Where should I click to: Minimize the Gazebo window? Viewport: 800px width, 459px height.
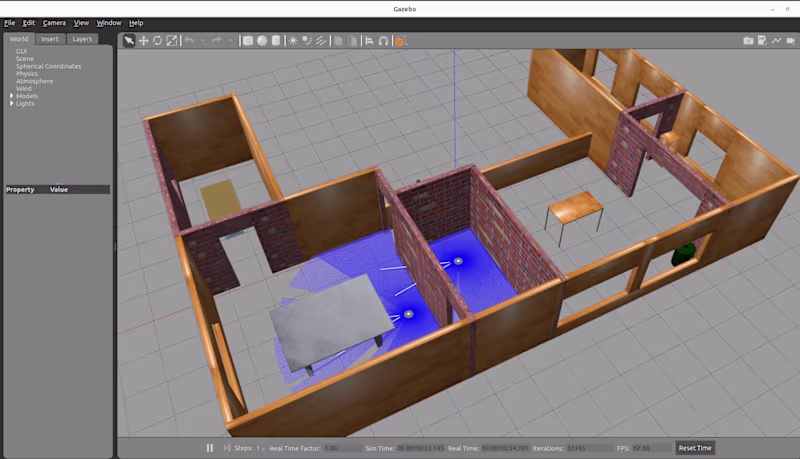[772, 9]
